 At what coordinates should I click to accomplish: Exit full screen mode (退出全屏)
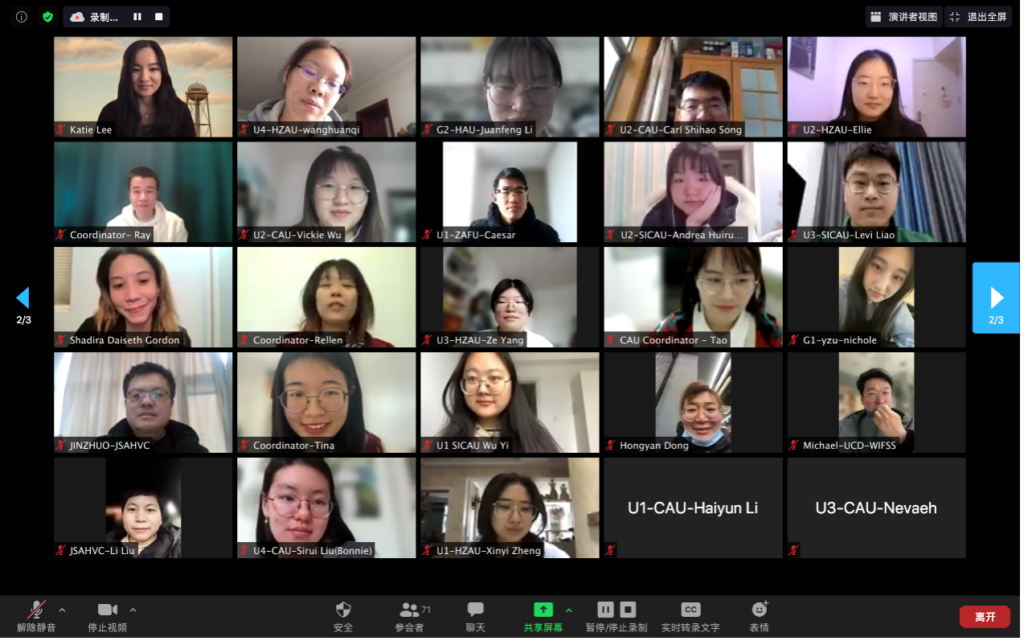(x=979, y=17)
